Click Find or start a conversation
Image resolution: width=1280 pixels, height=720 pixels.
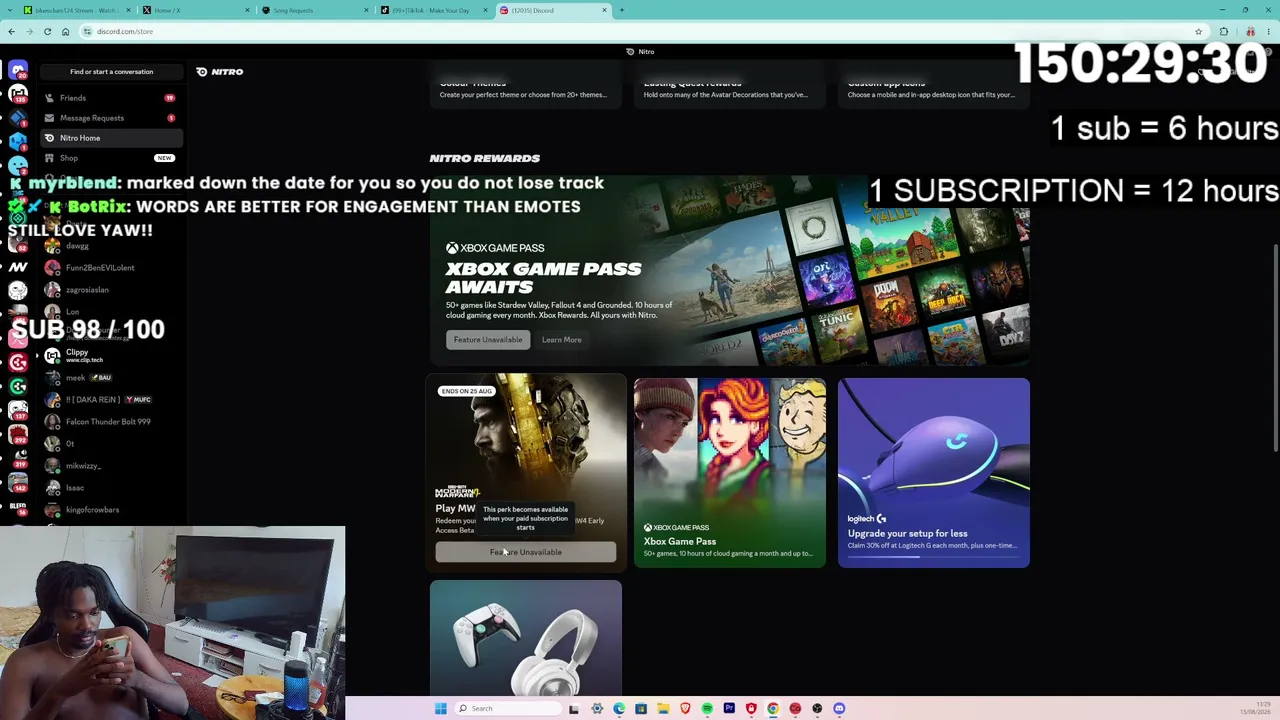112,72
